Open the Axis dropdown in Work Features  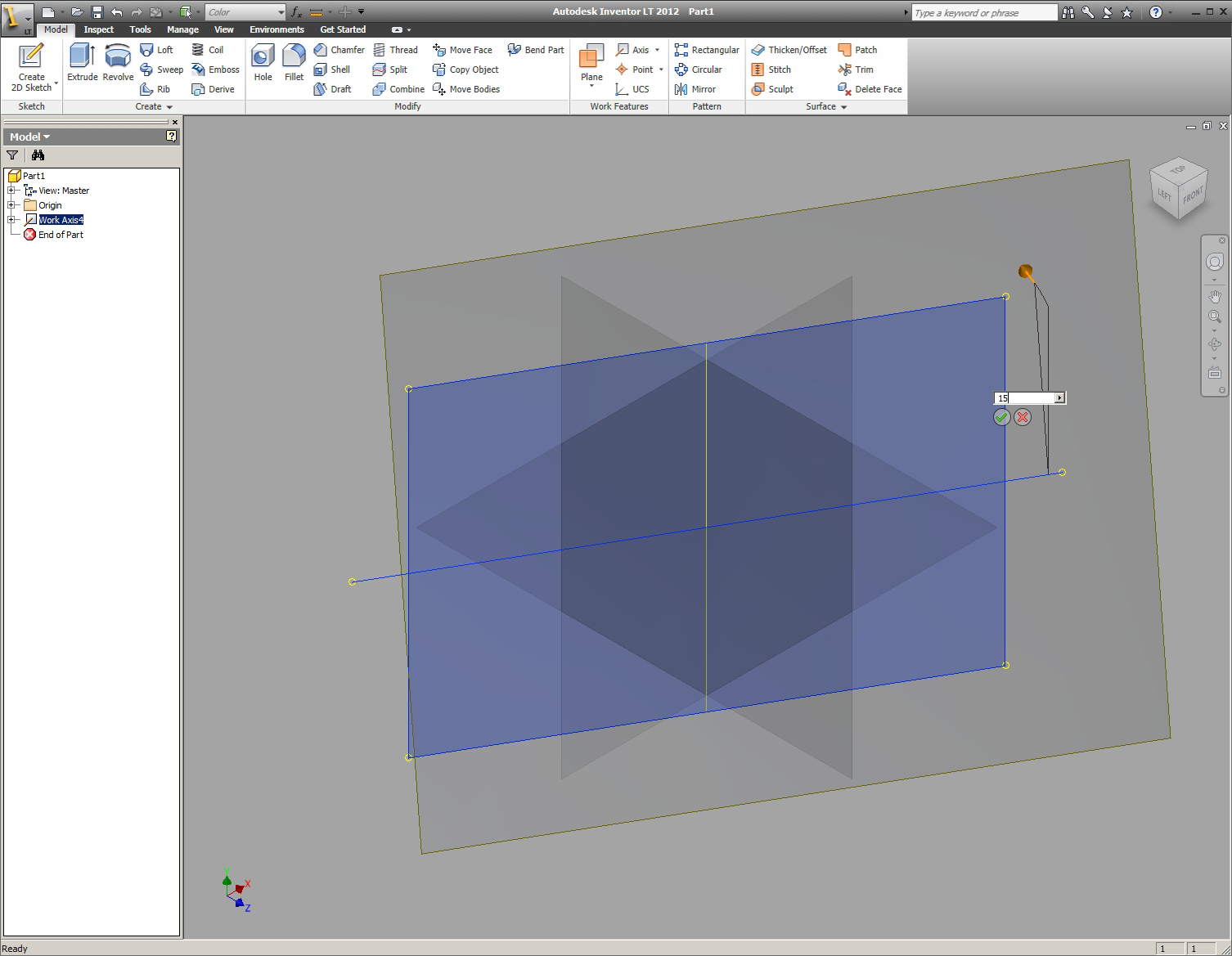coord(655,50)
